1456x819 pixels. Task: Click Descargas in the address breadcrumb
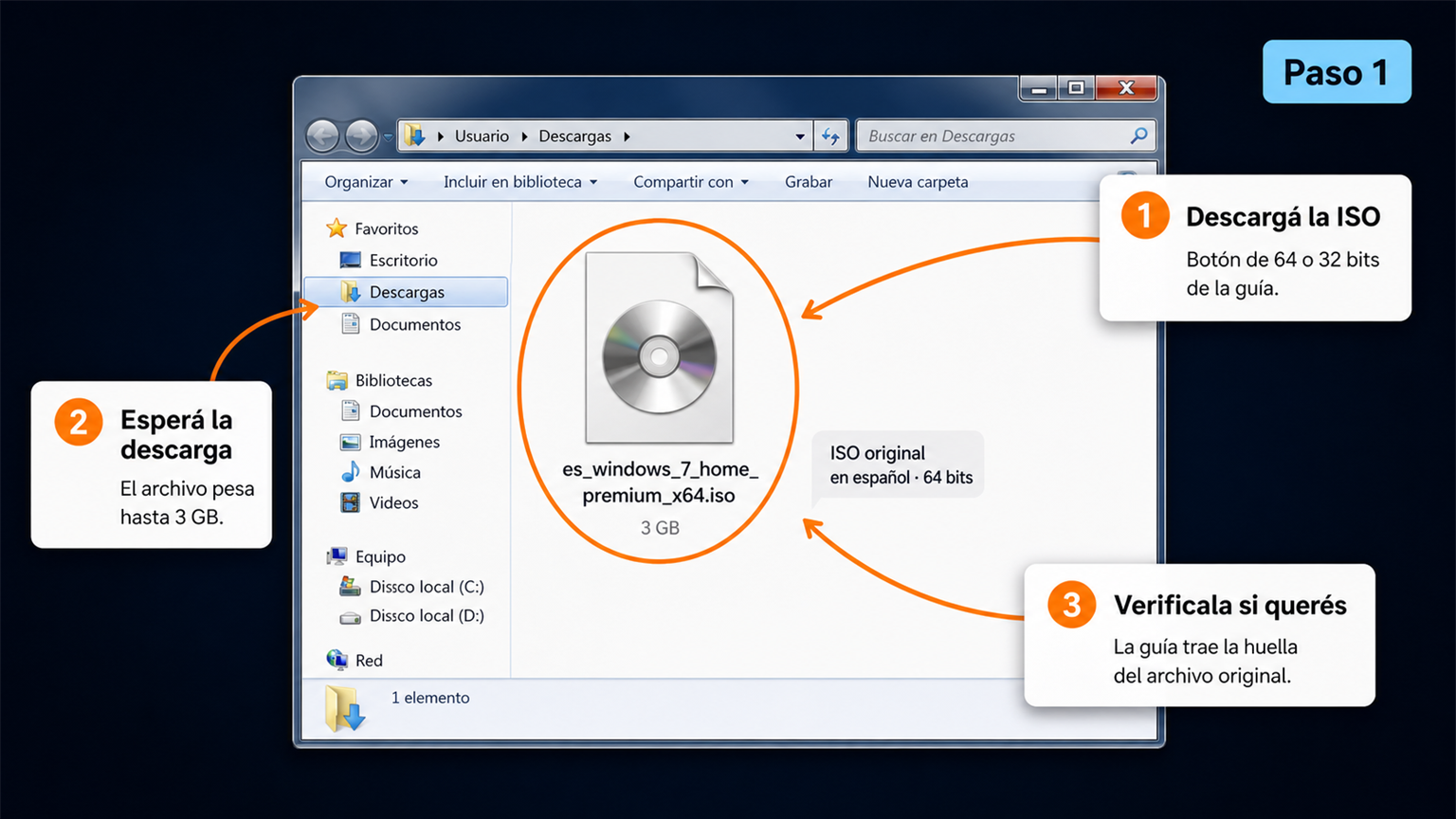(x=575, y=136)
